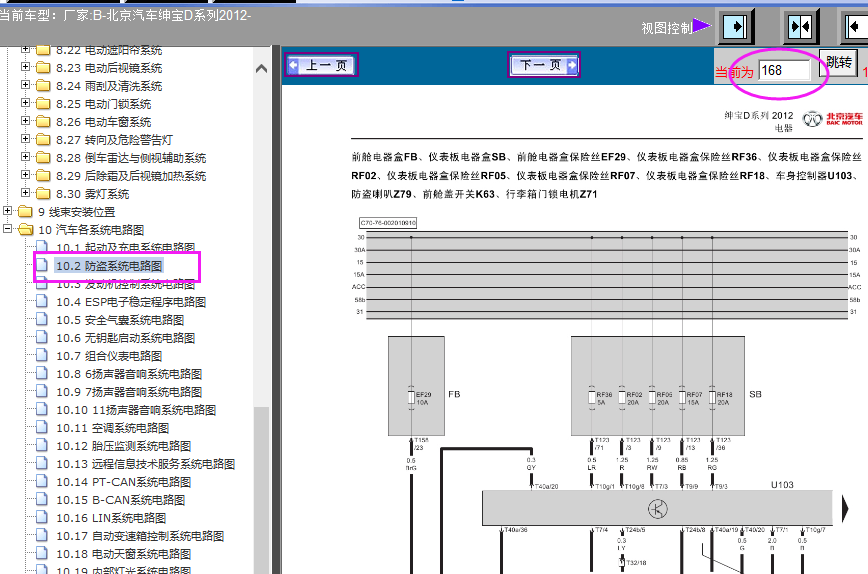This screenshot has width=868, height=574.
Task: Click the black arrow right of U103 block
Action: tap(845, 508)
